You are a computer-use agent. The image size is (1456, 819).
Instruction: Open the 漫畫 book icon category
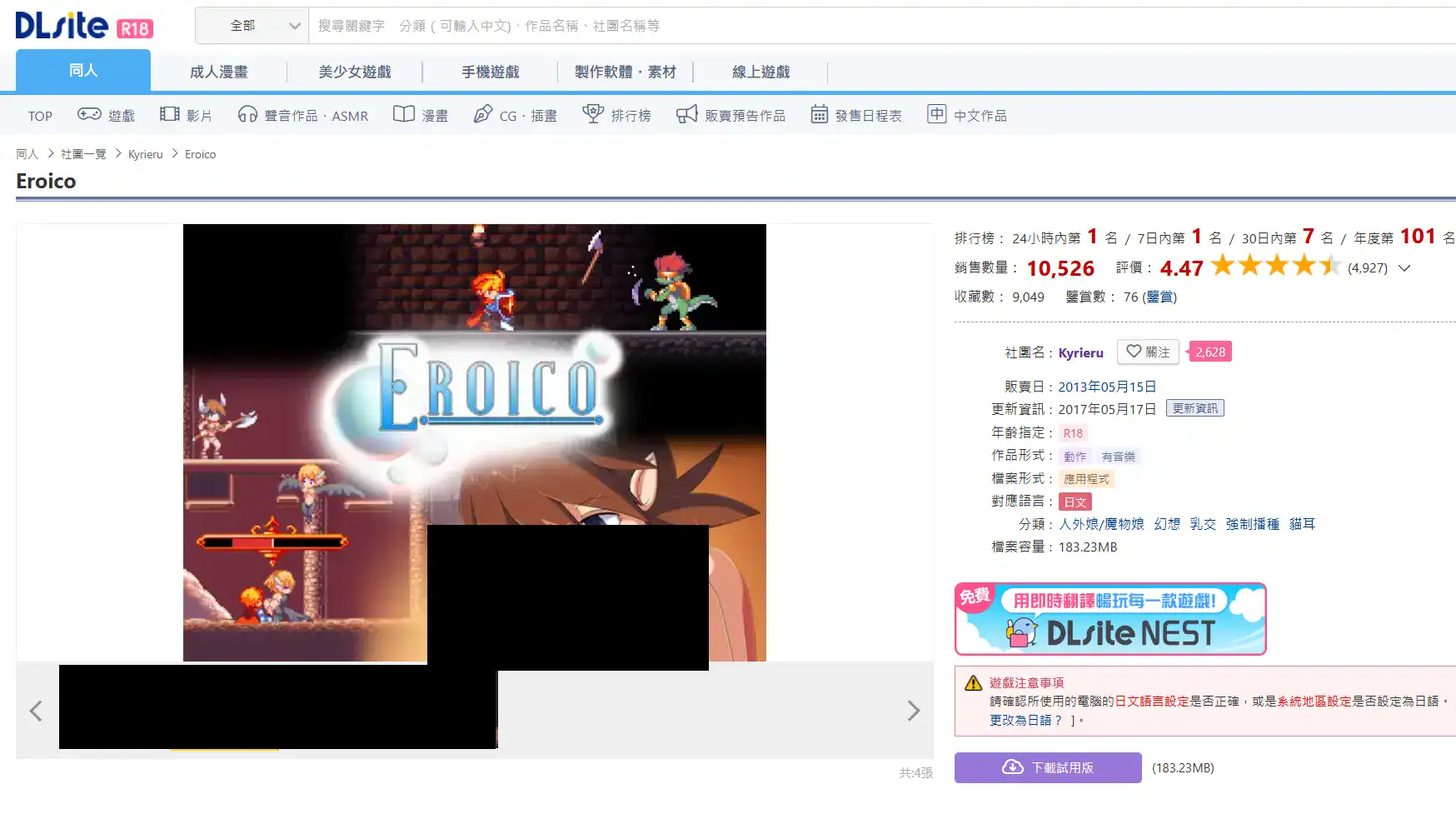click(x=404, y=114)
